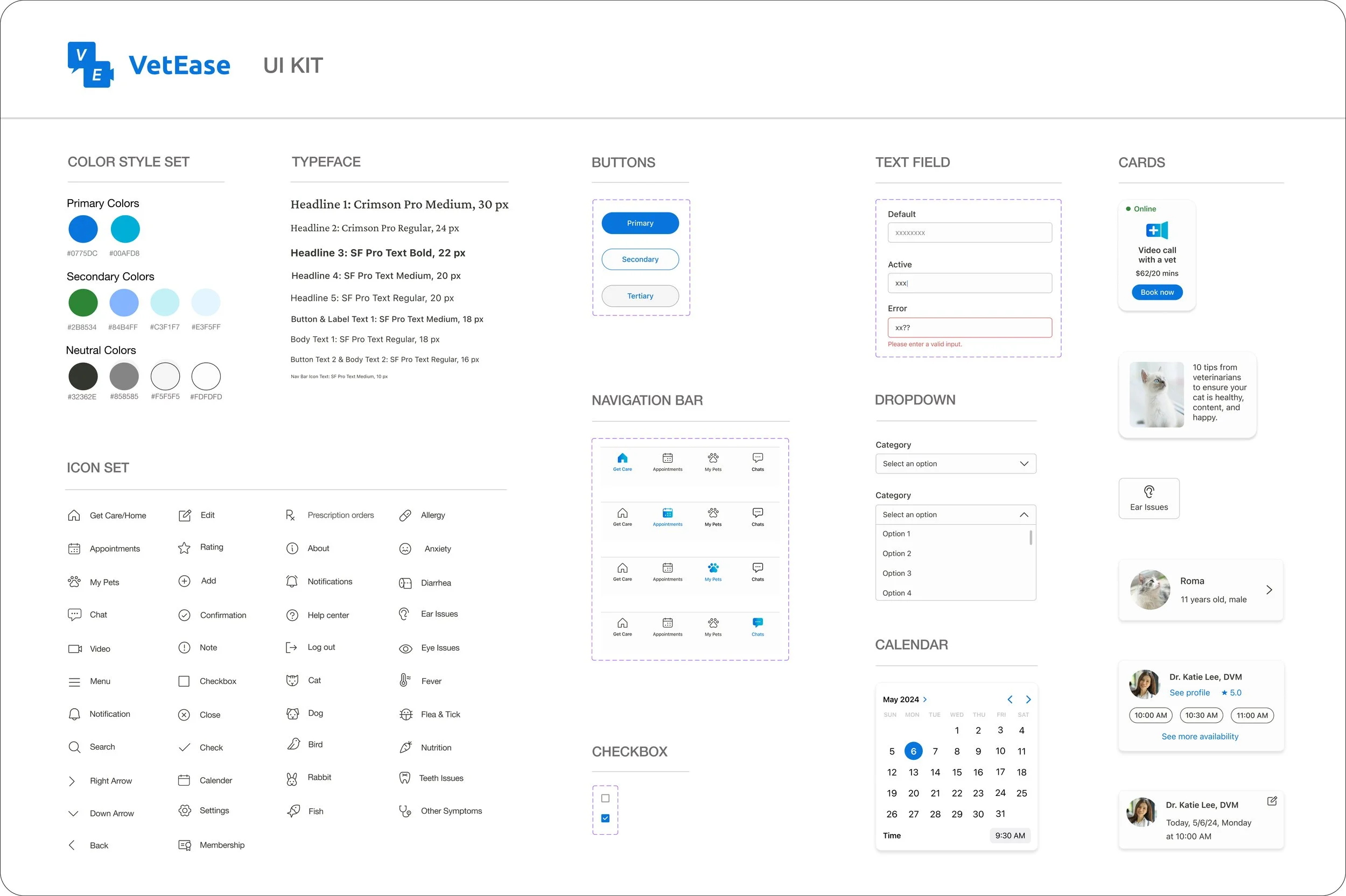This screenshot has height=896, width=1346.
Task: Uncheck the blue checked checkbox
Action: [x=605, y=819]
